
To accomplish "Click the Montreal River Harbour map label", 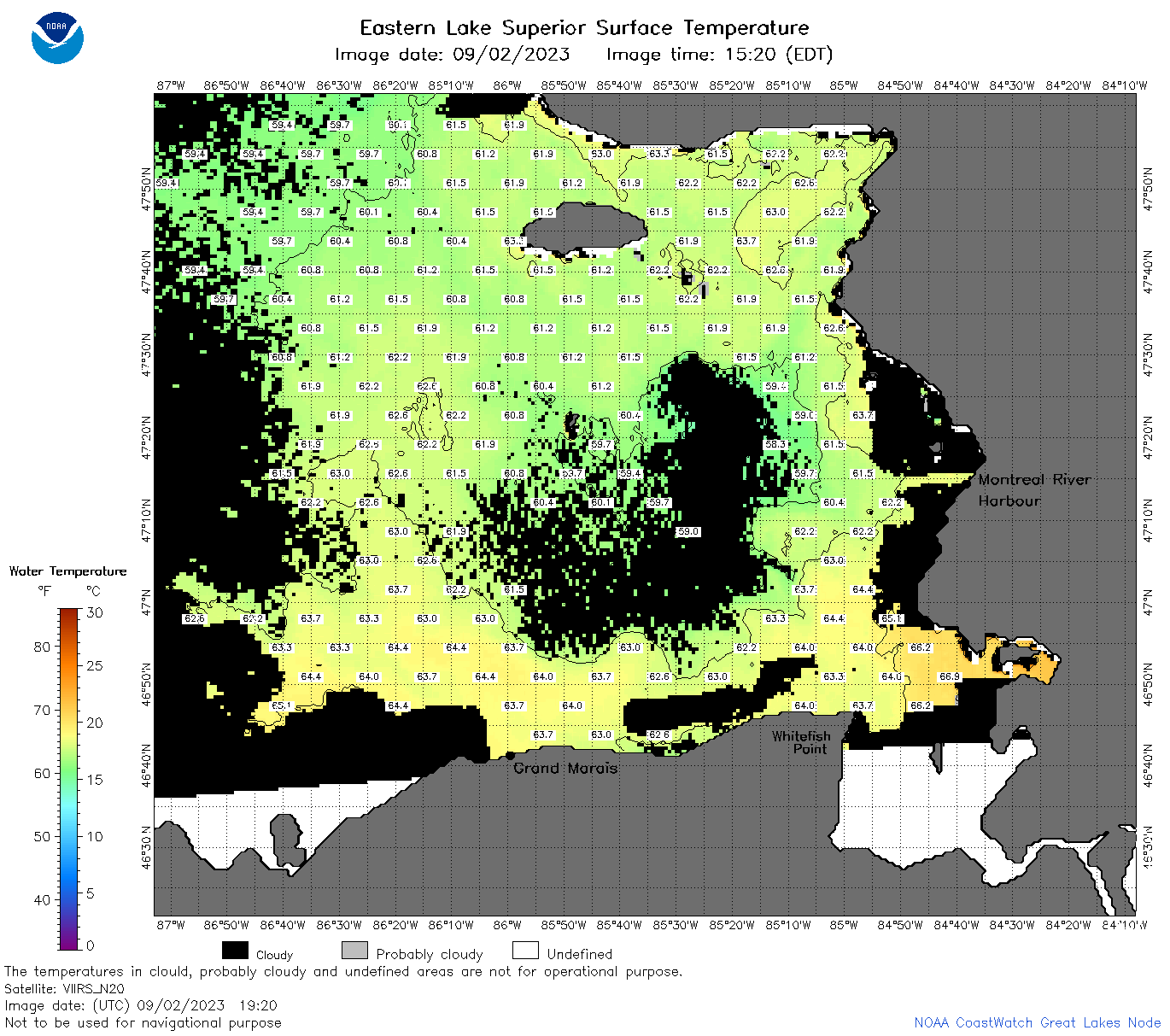I will [1034, 490].
